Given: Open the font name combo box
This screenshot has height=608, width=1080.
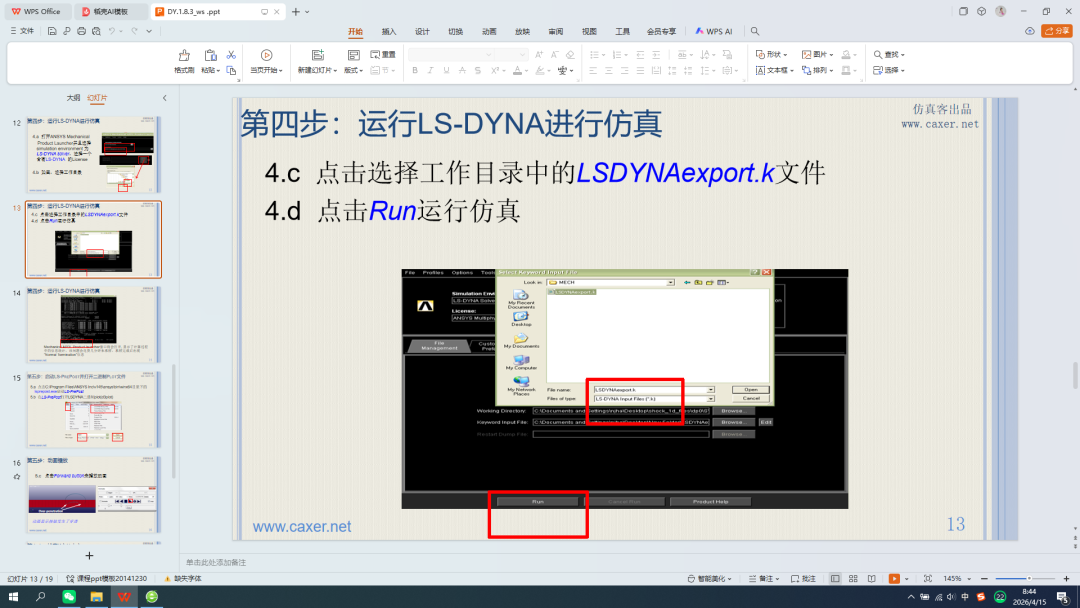Looking at the screenshot, I should (x=451, y=54).
